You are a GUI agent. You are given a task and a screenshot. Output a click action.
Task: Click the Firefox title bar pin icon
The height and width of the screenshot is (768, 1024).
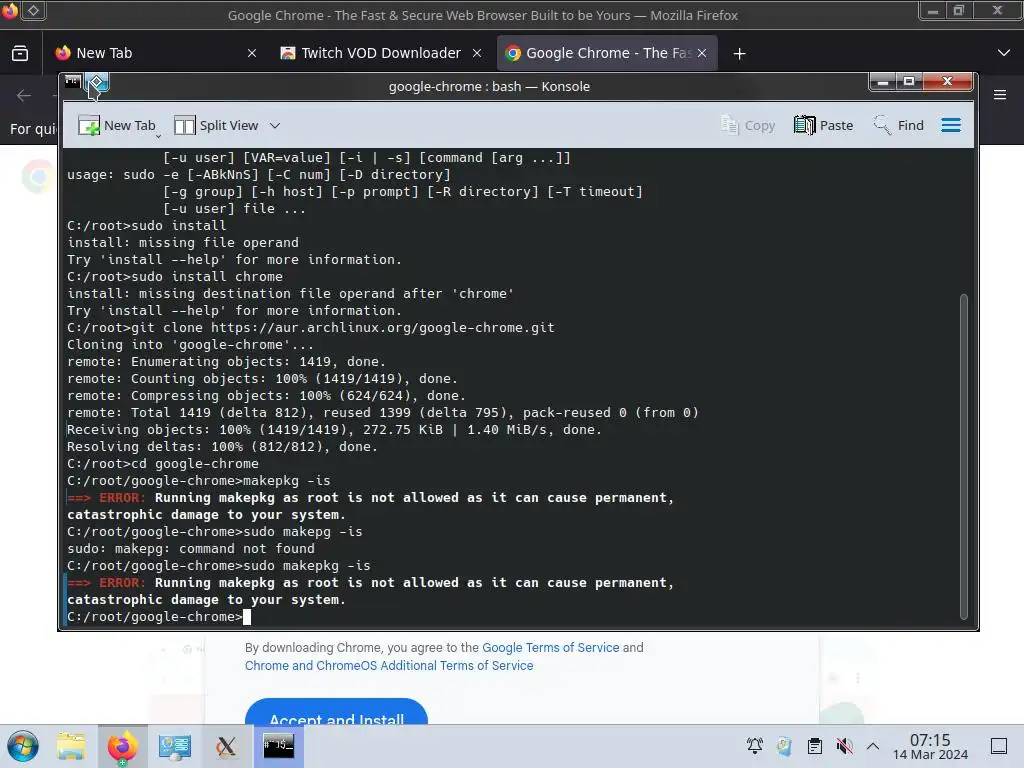pos(34,10)
